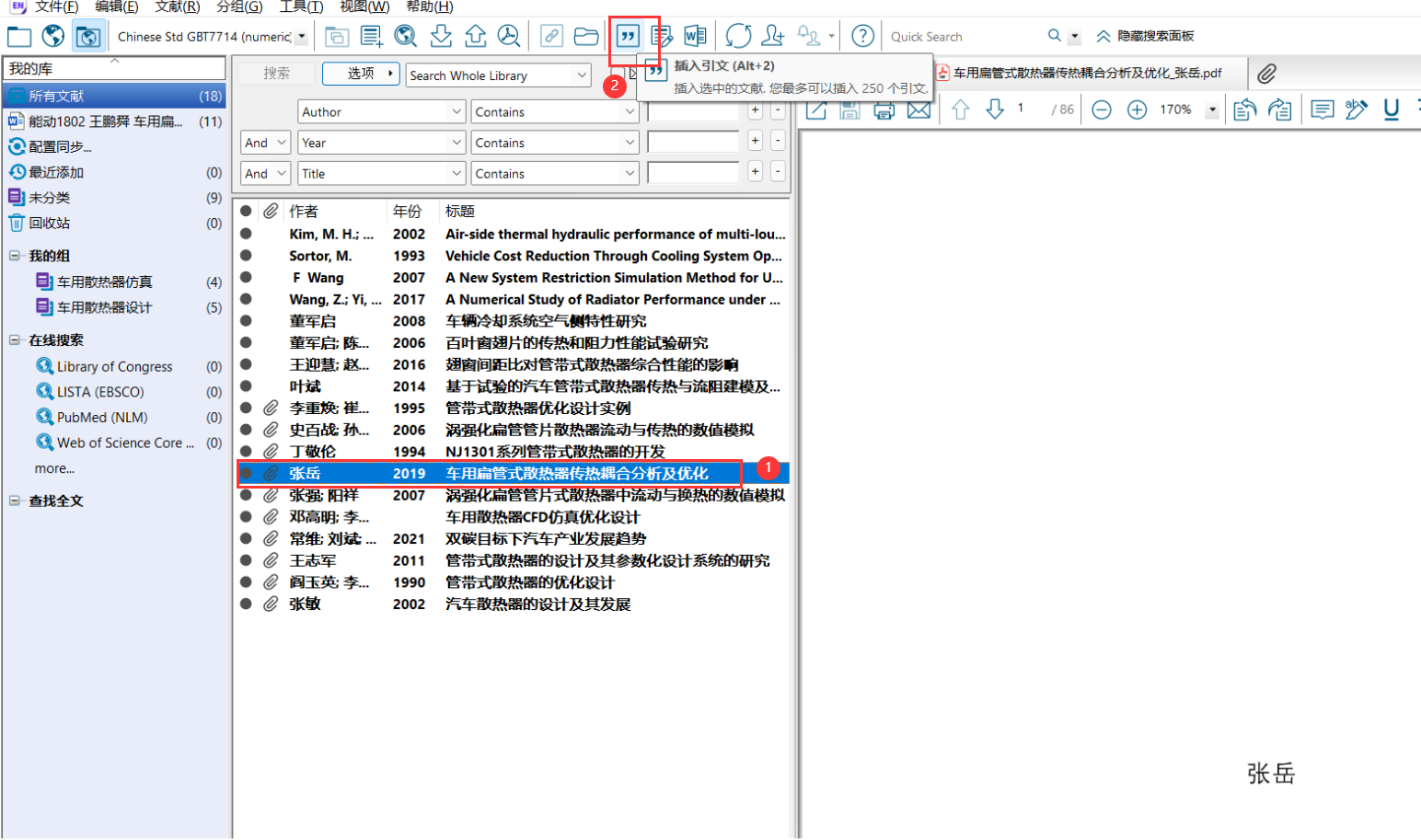Go to next PDF page arrow
Screen dimensions: 1421x840
point(995,110)
